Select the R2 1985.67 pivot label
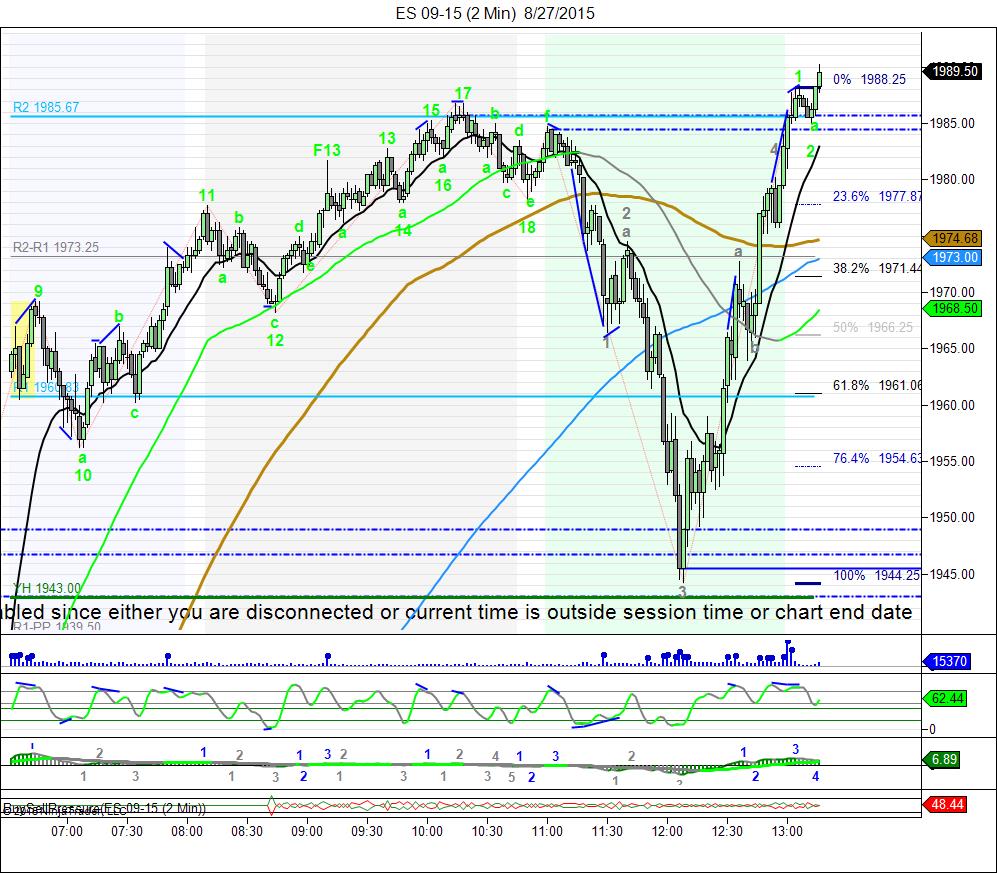 click(46, 107)
